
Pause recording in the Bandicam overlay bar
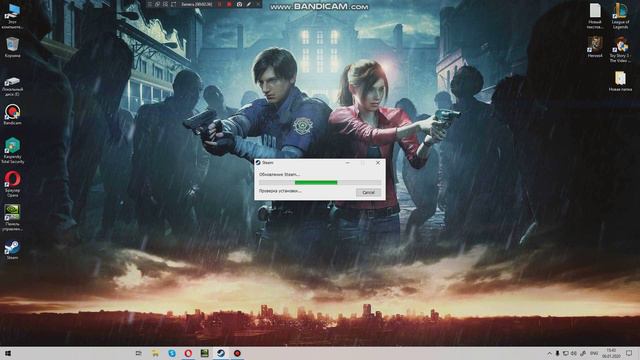(x=219, y=4)
